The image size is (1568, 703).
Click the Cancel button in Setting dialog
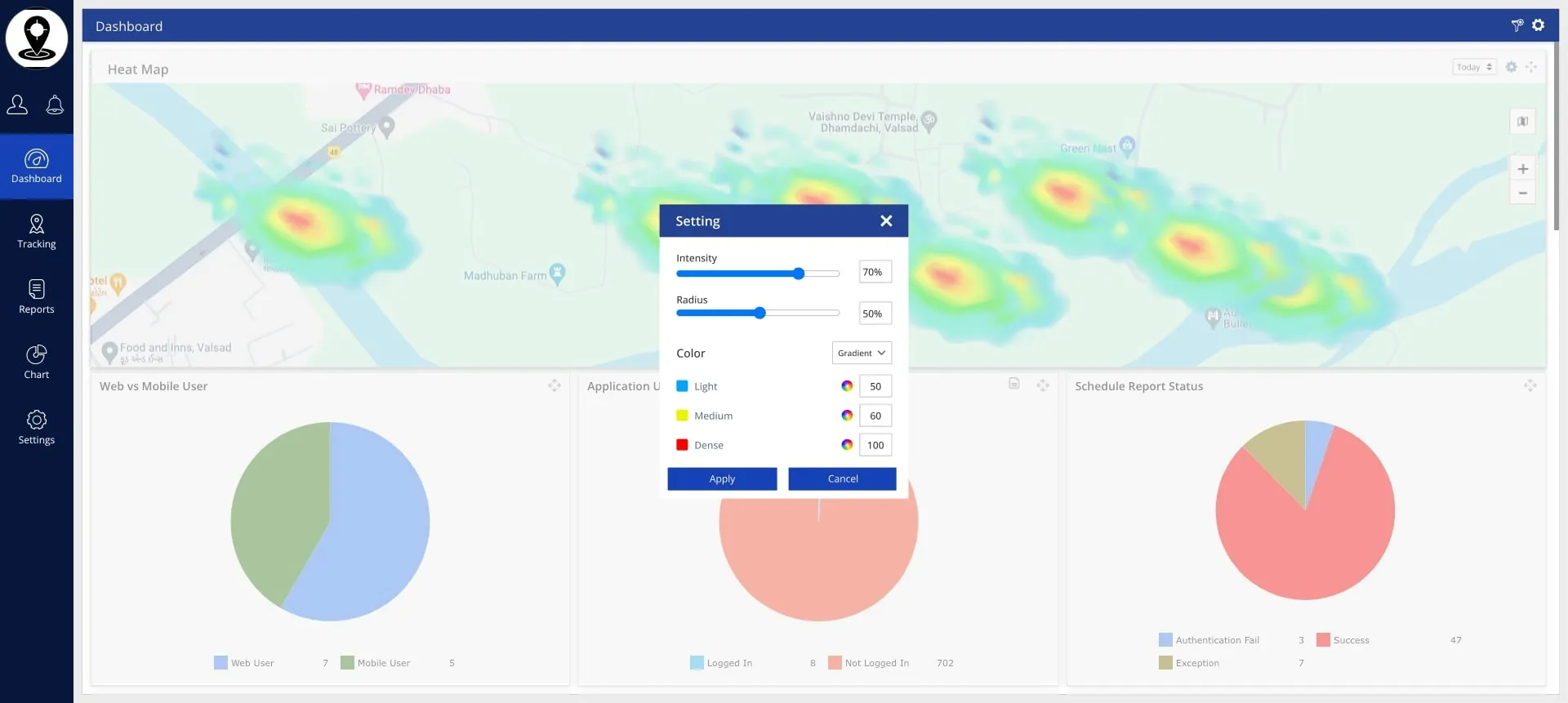click(x=842, y=479)
